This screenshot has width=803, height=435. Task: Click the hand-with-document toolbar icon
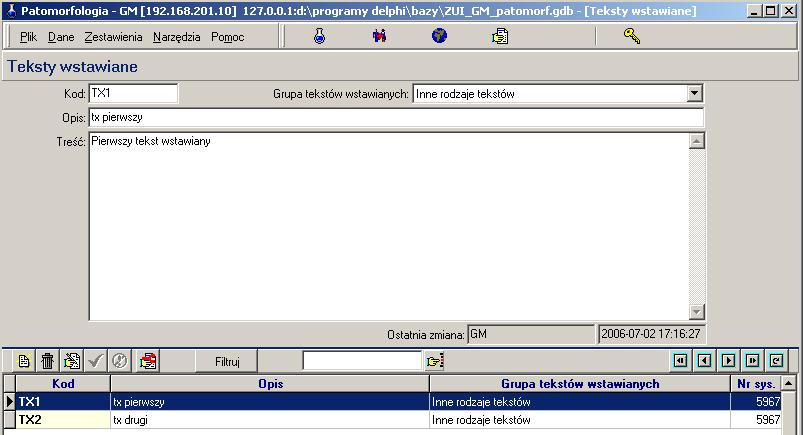(x=500, y=36)
